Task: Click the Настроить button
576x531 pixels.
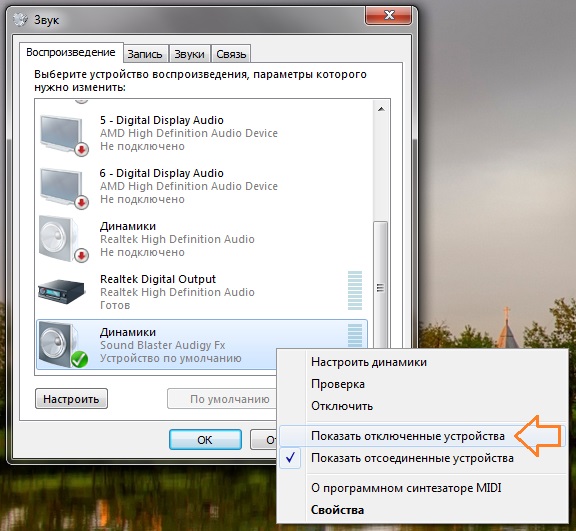Action: (72, 399)
